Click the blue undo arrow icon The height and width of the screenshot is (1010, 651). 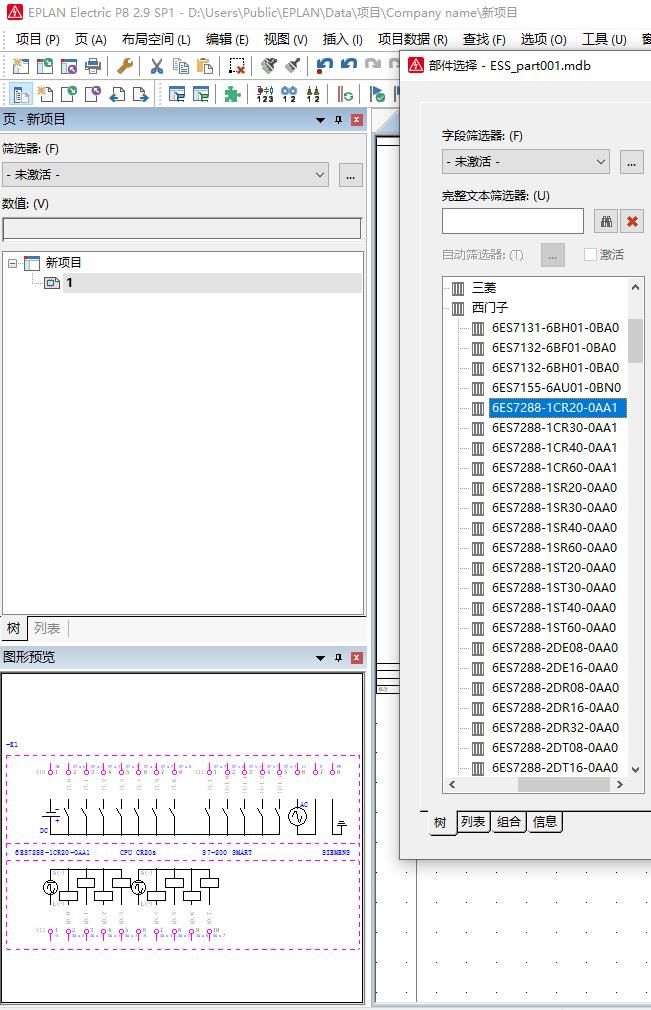(349, 66)
